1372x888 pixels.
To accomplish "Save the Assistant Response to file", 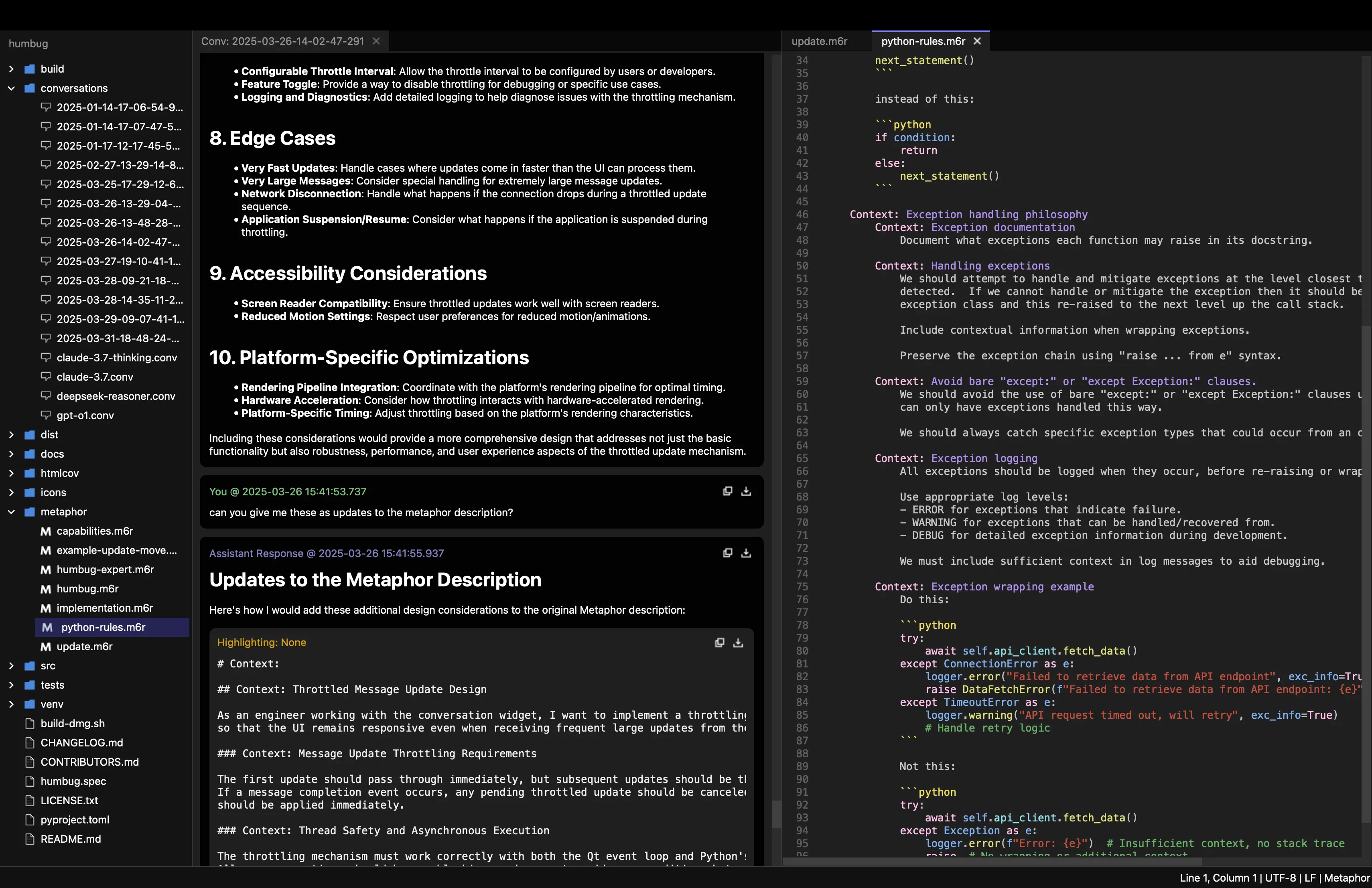I will click(x=746, y=553).
